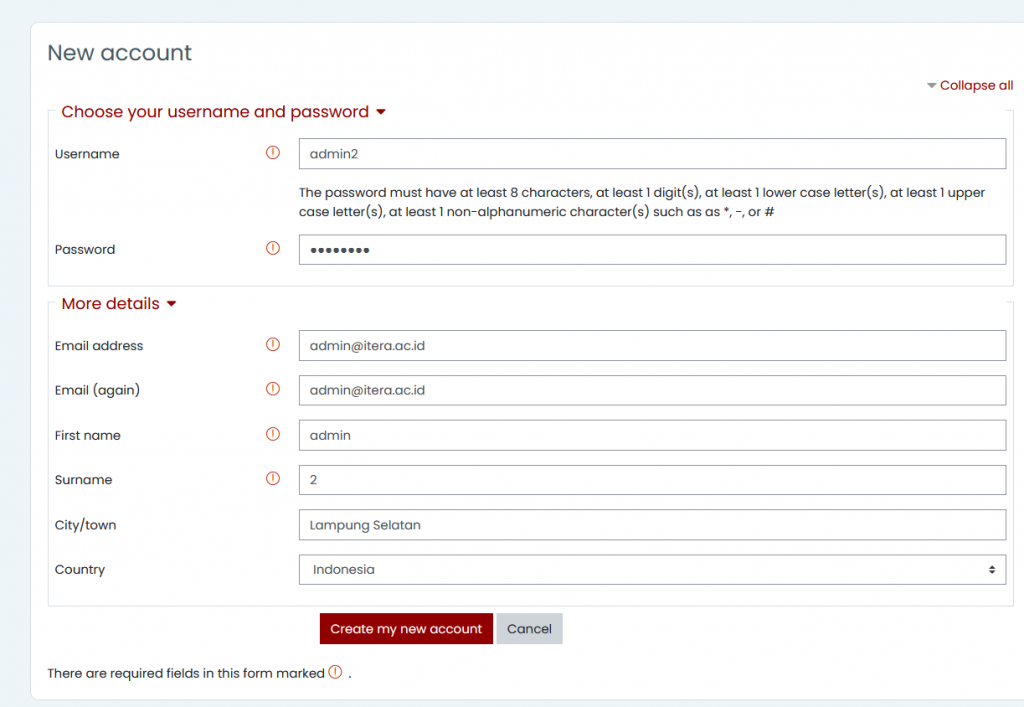Click the Cancel button

[529, 629]
